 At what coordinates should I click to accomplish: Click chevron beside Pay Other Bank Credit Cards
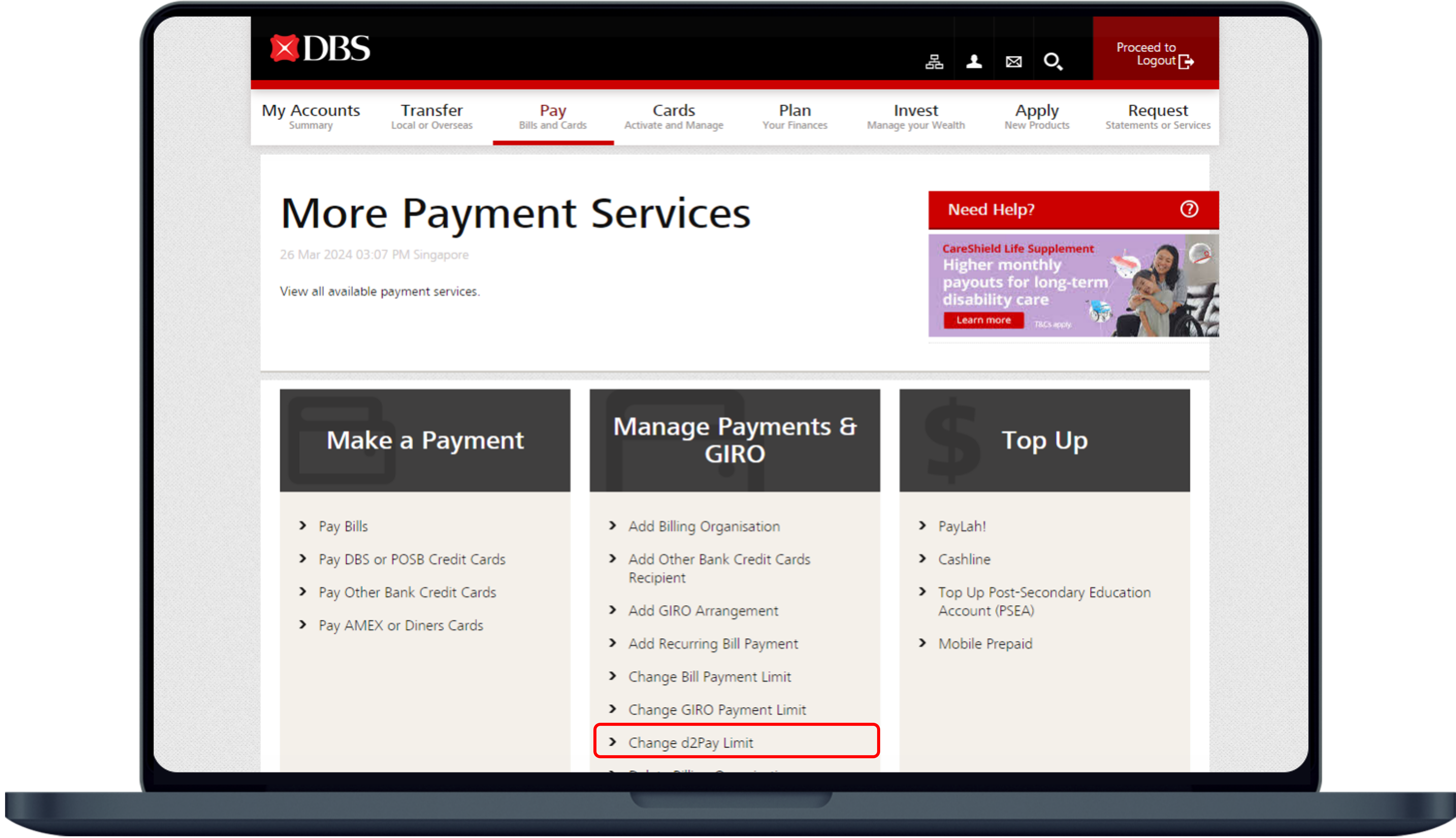[303, 592]
